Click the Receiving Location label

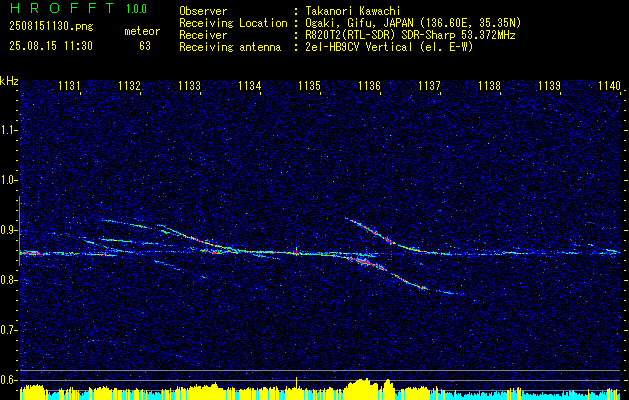233,23
